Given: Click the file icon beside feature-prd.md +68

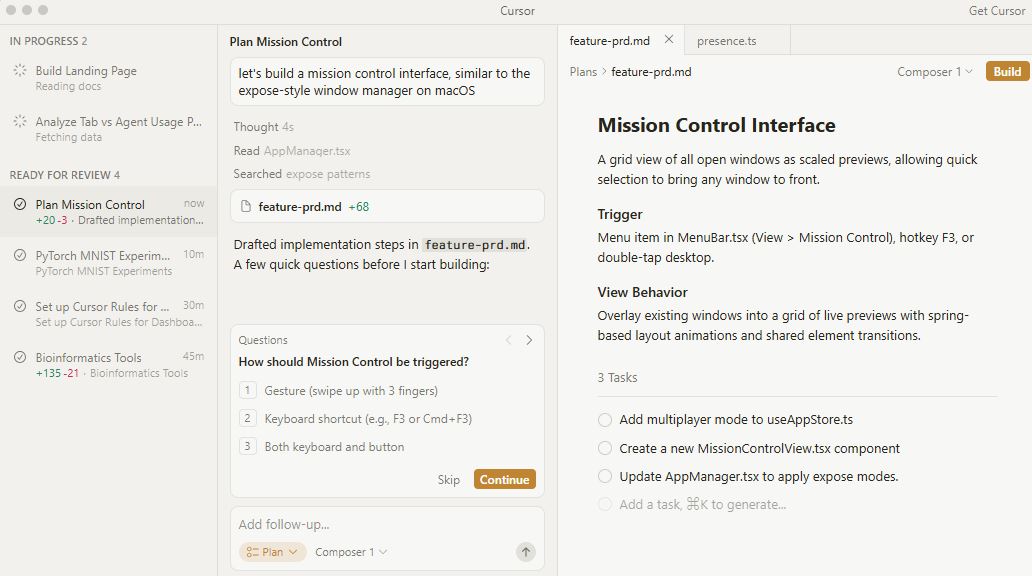Looking at the screenshot, I should pyautogui.click(x=246, y=207).
